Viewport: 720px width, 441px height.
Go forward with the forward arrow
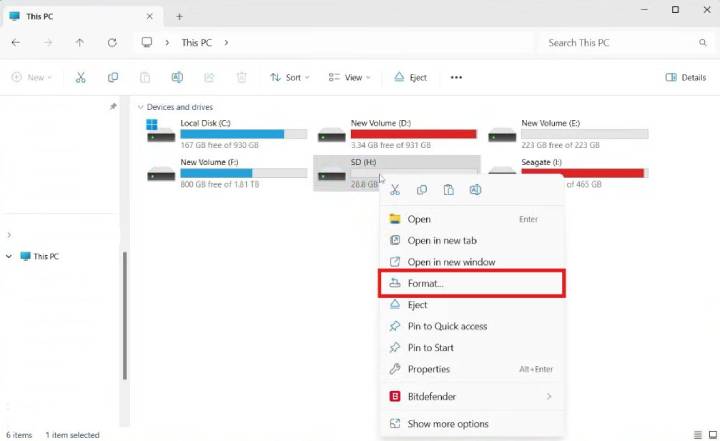[48, 43]
